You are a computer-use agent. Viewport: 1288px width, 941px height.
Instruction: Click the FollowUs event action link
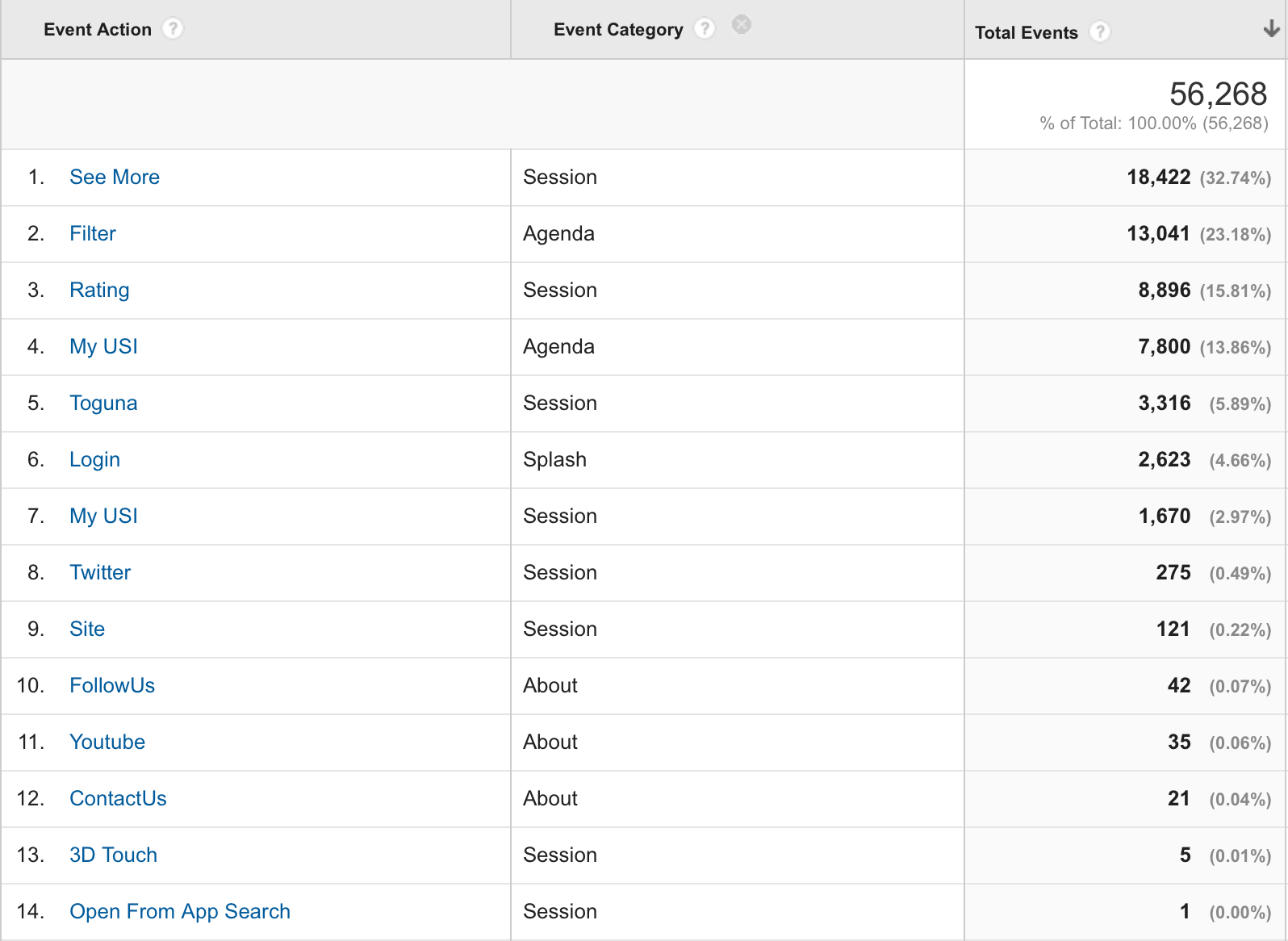[112, 685]
